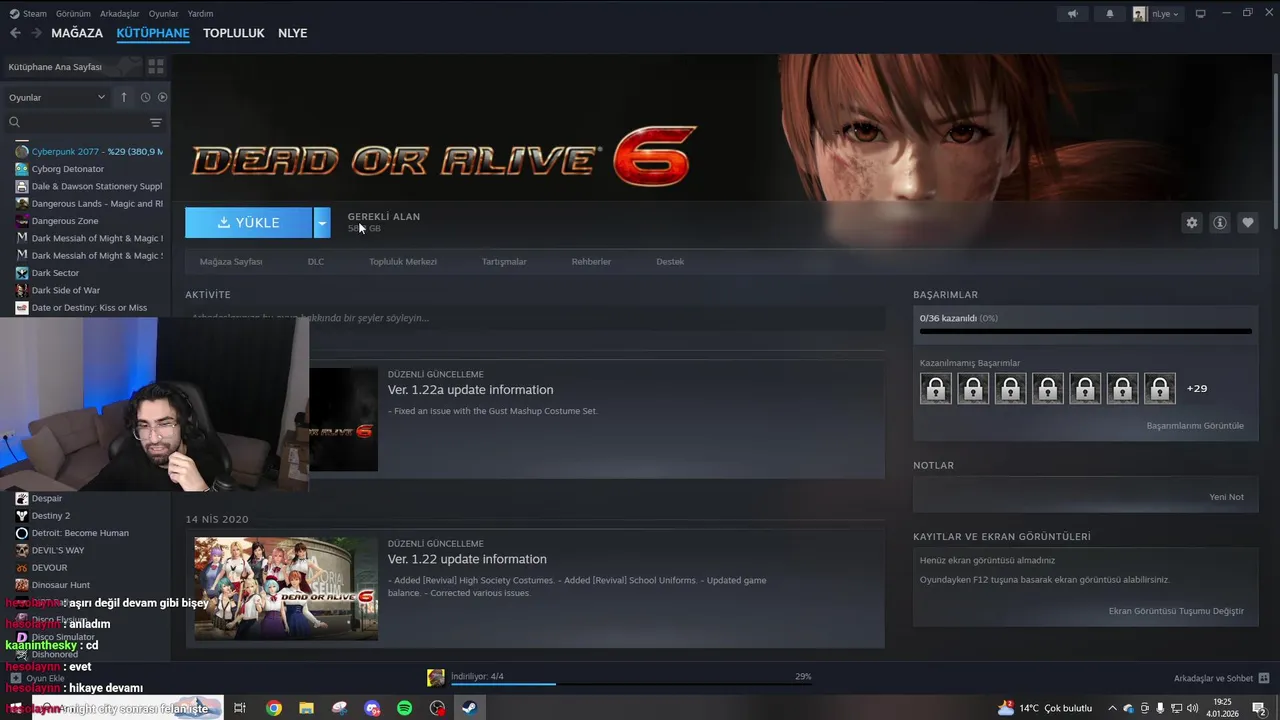Open the Tartışmalar link

504,262
